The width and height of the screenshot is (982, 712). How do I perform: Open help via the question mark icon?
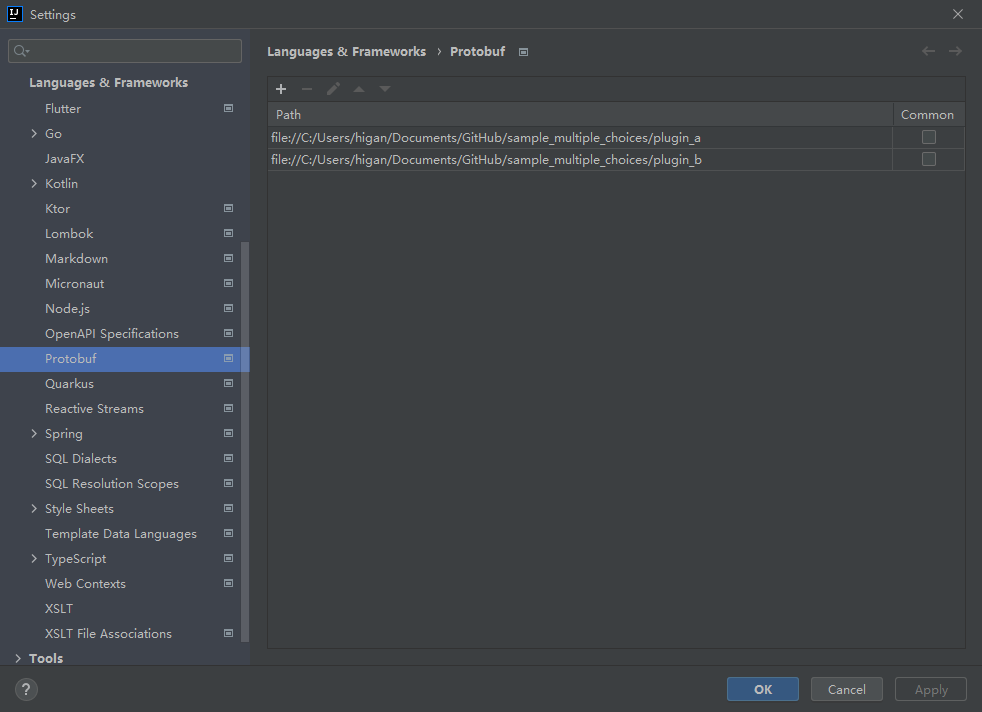[x=25, y=689]
